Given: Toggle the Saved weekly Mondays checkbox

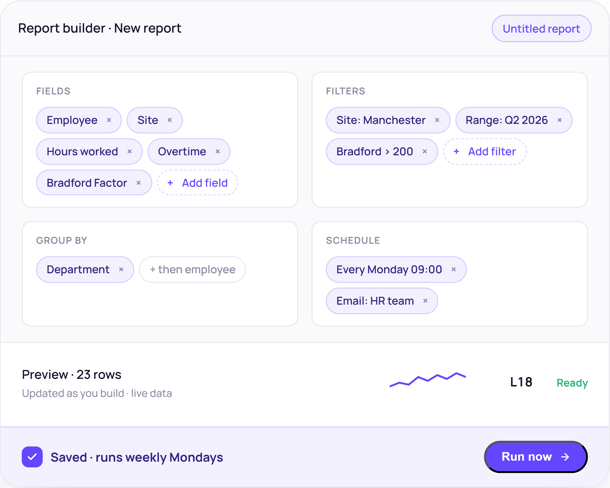Looking at the screenshot, I should (x=32, y=457).
